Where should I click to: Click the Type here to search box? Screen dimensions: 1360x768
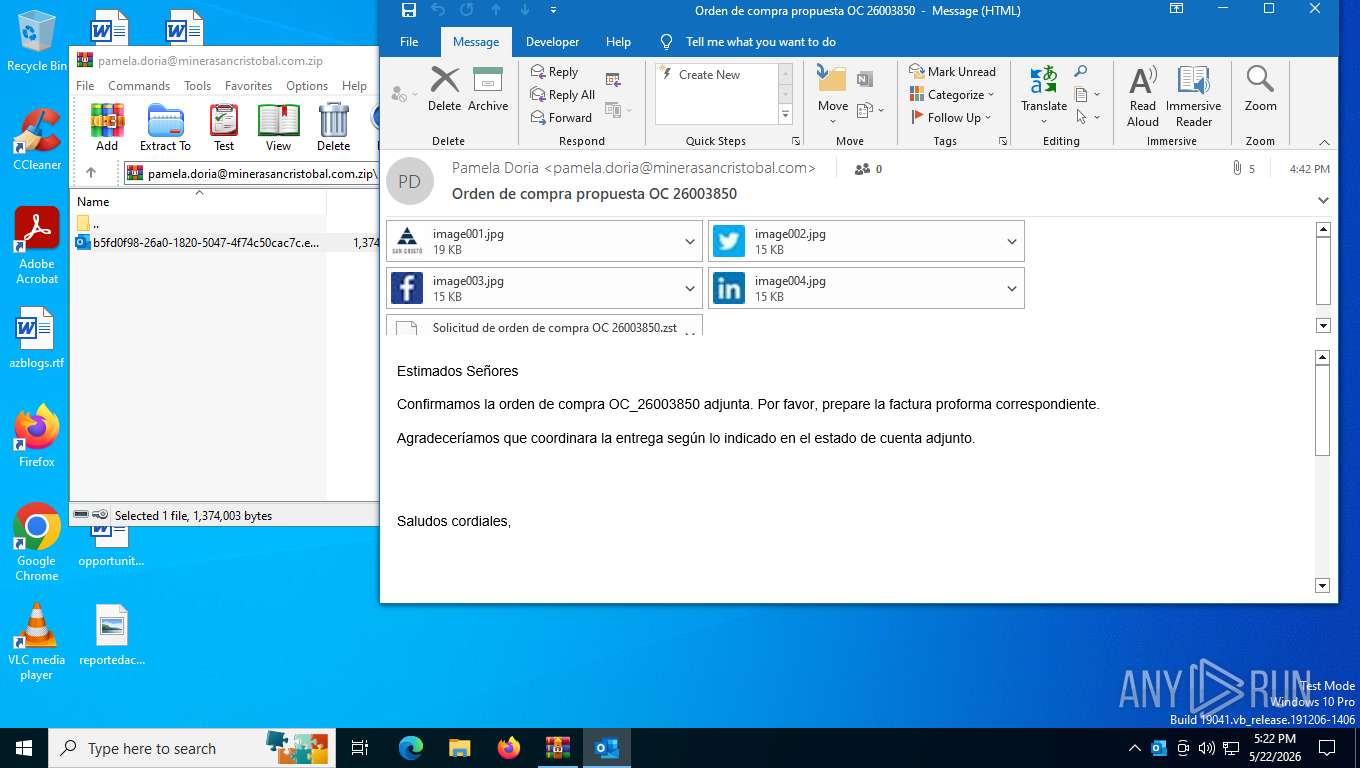pos(190,748)
